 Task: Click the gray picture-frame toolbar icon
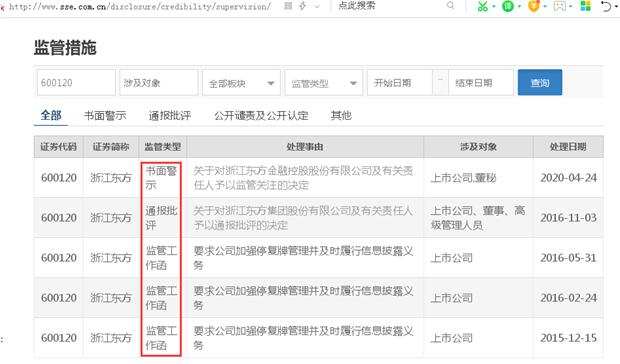pos(560,6)
